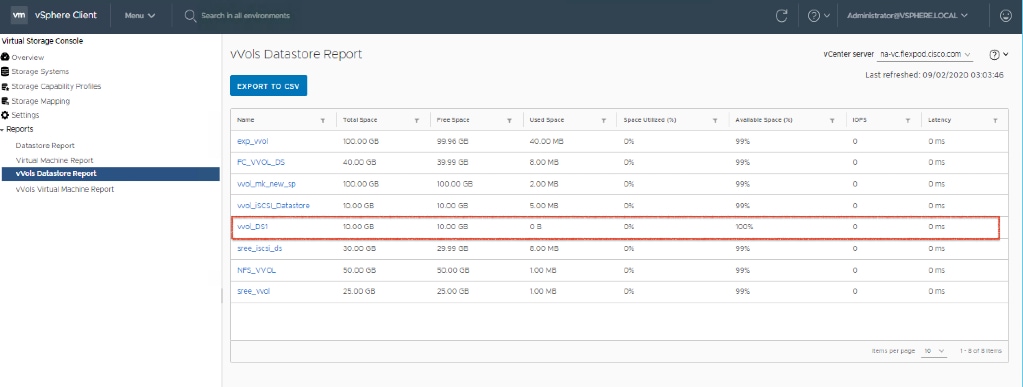1023x387 pixels.
Task: Select the vVols Datastore Report item
Action: 110,174
